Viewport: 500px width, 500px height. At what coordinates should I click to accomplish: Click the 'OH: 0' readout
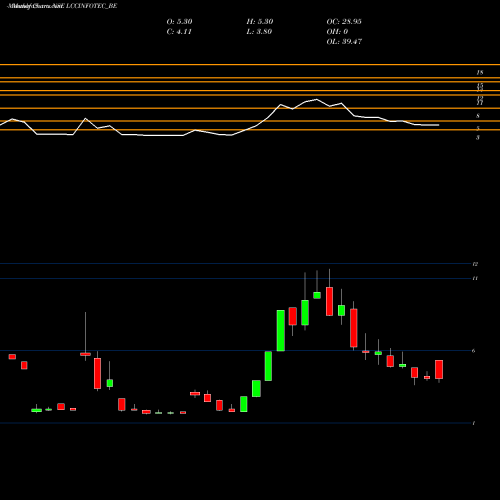[337, 32]
